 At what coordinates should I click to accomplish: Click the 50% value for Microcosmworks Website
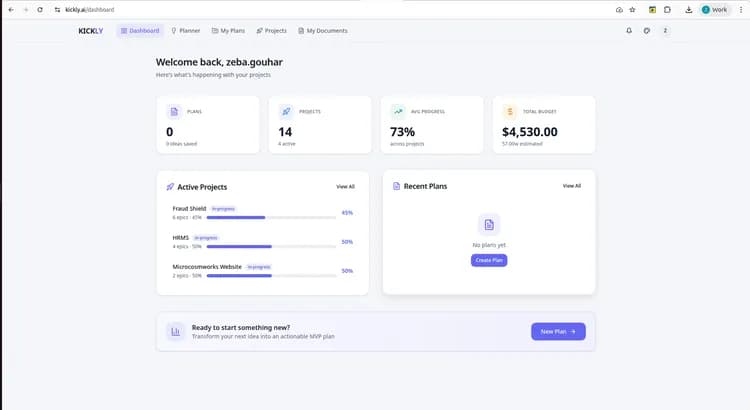pos(347,271)
